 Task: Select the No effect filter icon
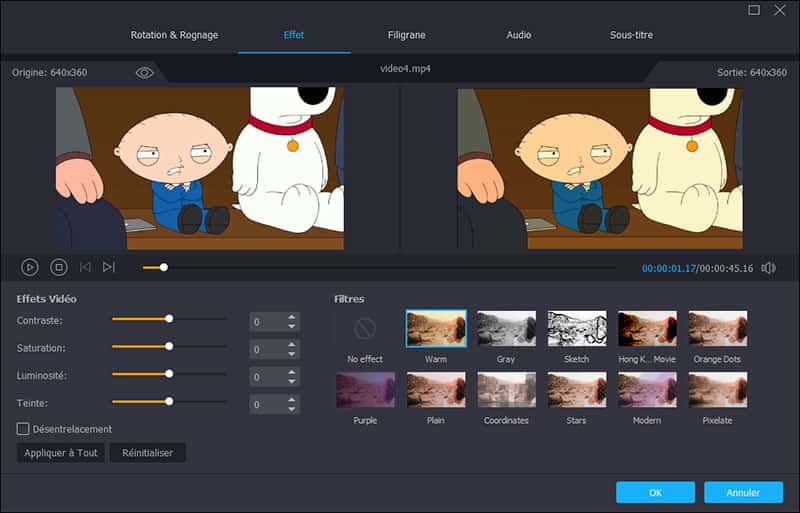click(x=364, y=328)
